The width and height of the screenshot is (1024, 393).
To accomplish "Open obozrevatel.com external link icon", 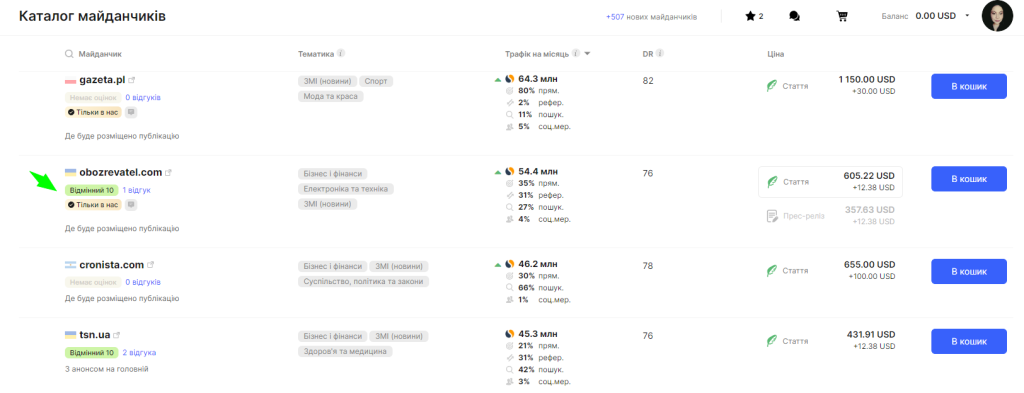I will (x=168, y=173).
